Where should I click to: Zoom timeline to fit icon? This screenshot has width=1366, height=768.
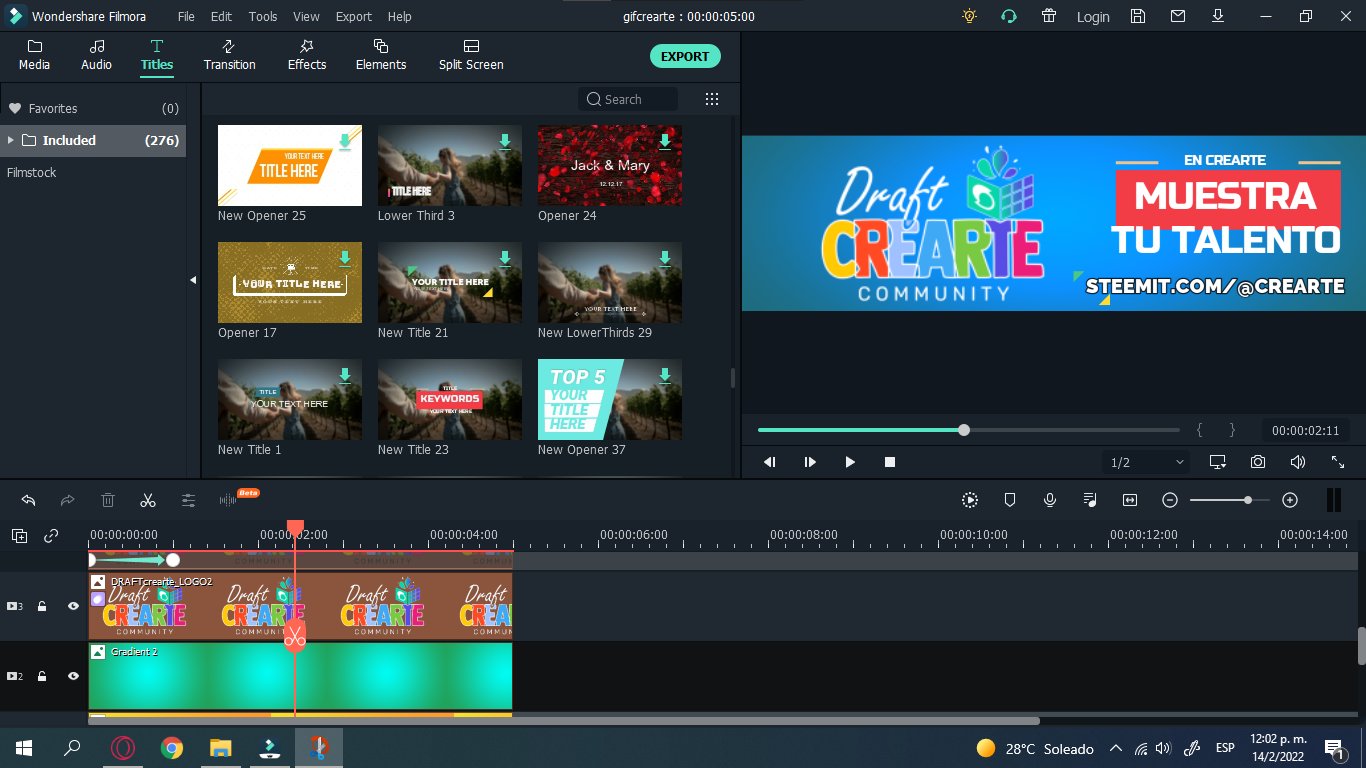[x=1130, y=500]
